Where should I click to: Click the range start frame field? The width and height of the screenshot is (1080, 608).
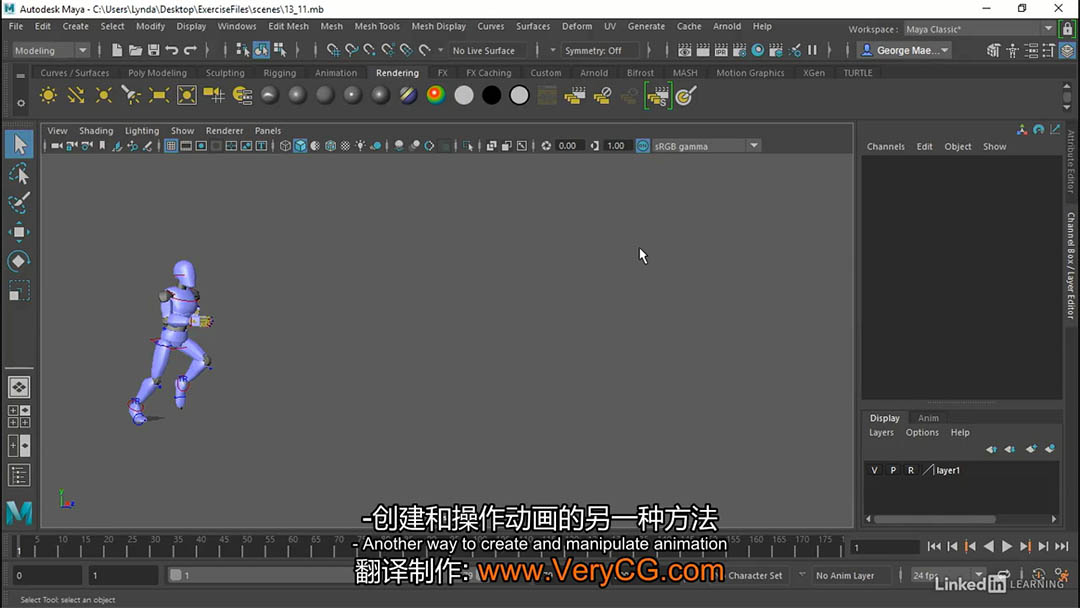pos(122,575)
